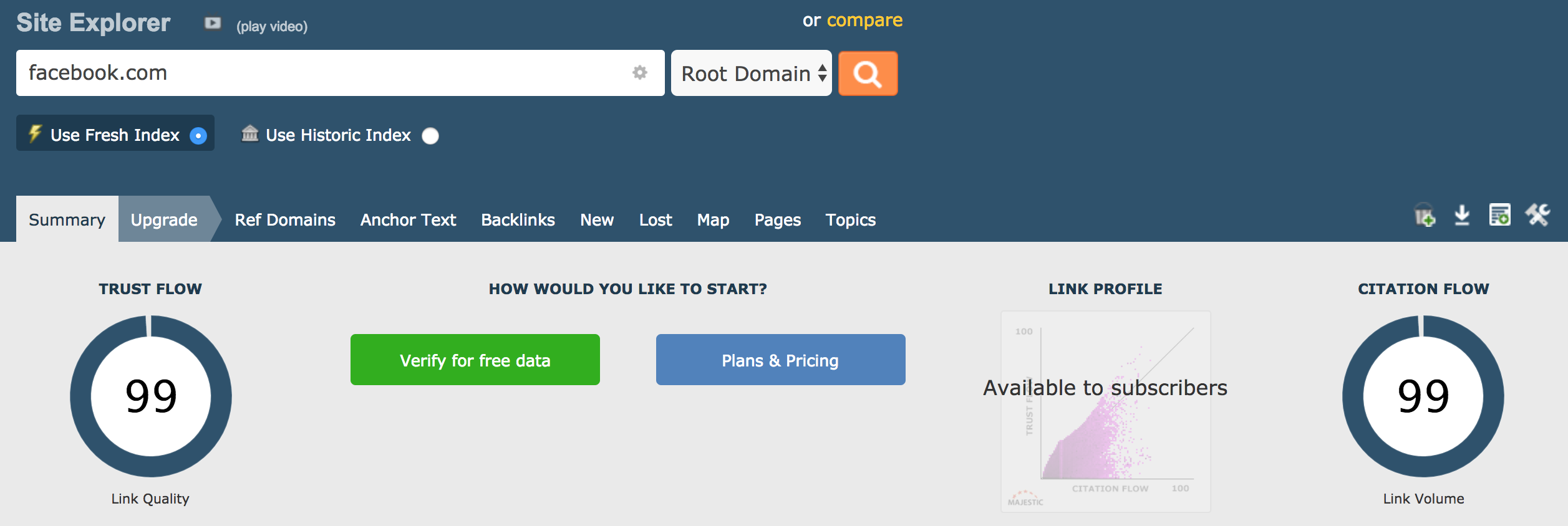Click the add to bucket icon
This screenshot has height=526, width=1568.
coord(1425,216)
